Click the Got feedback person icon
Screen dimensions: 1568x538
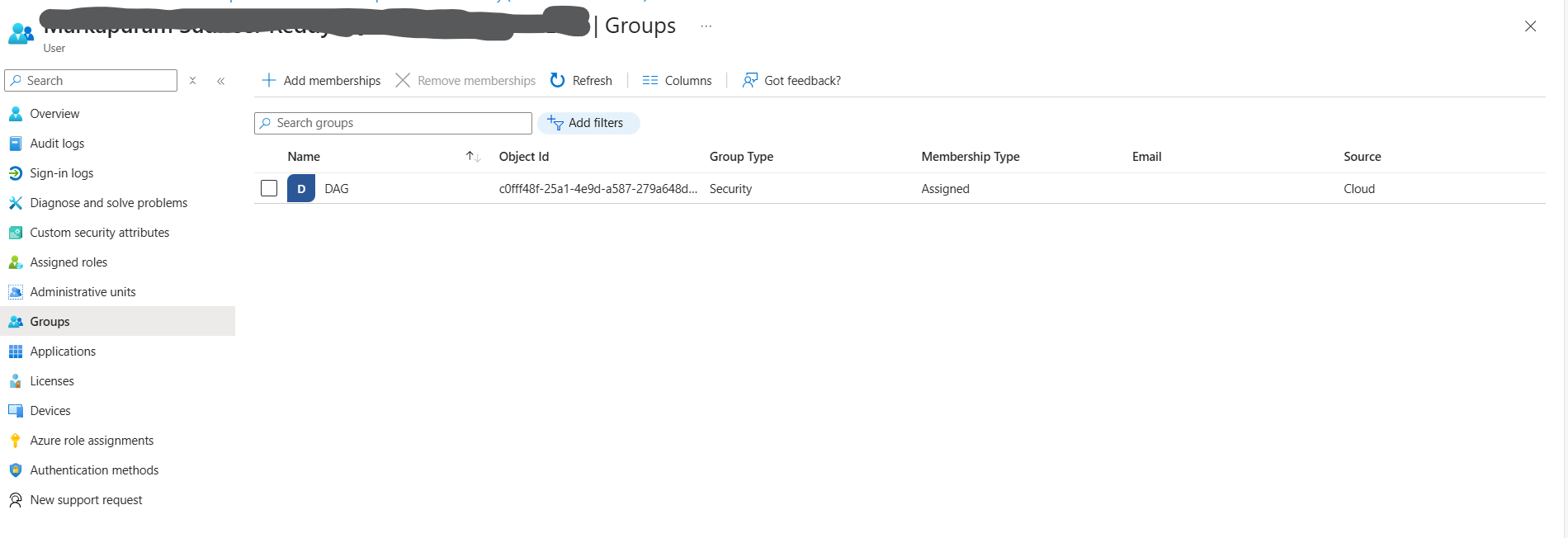coord(749,80)
